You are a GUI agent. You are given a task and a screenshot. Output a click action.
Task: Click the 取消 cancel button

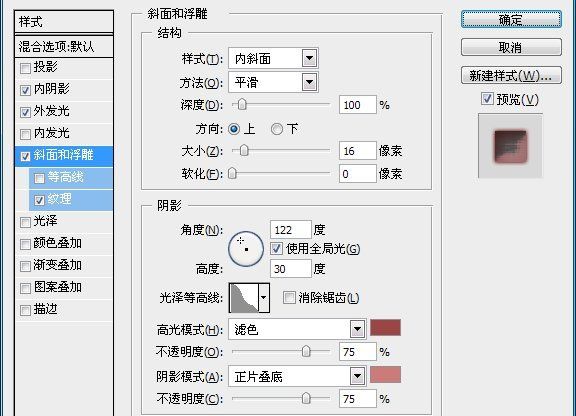click(511, 47)
